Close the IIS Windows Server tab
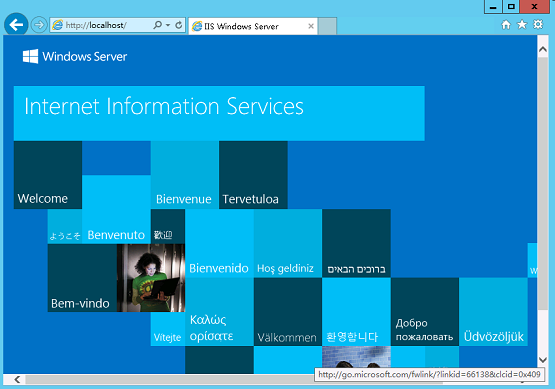 tap(311, 26)
